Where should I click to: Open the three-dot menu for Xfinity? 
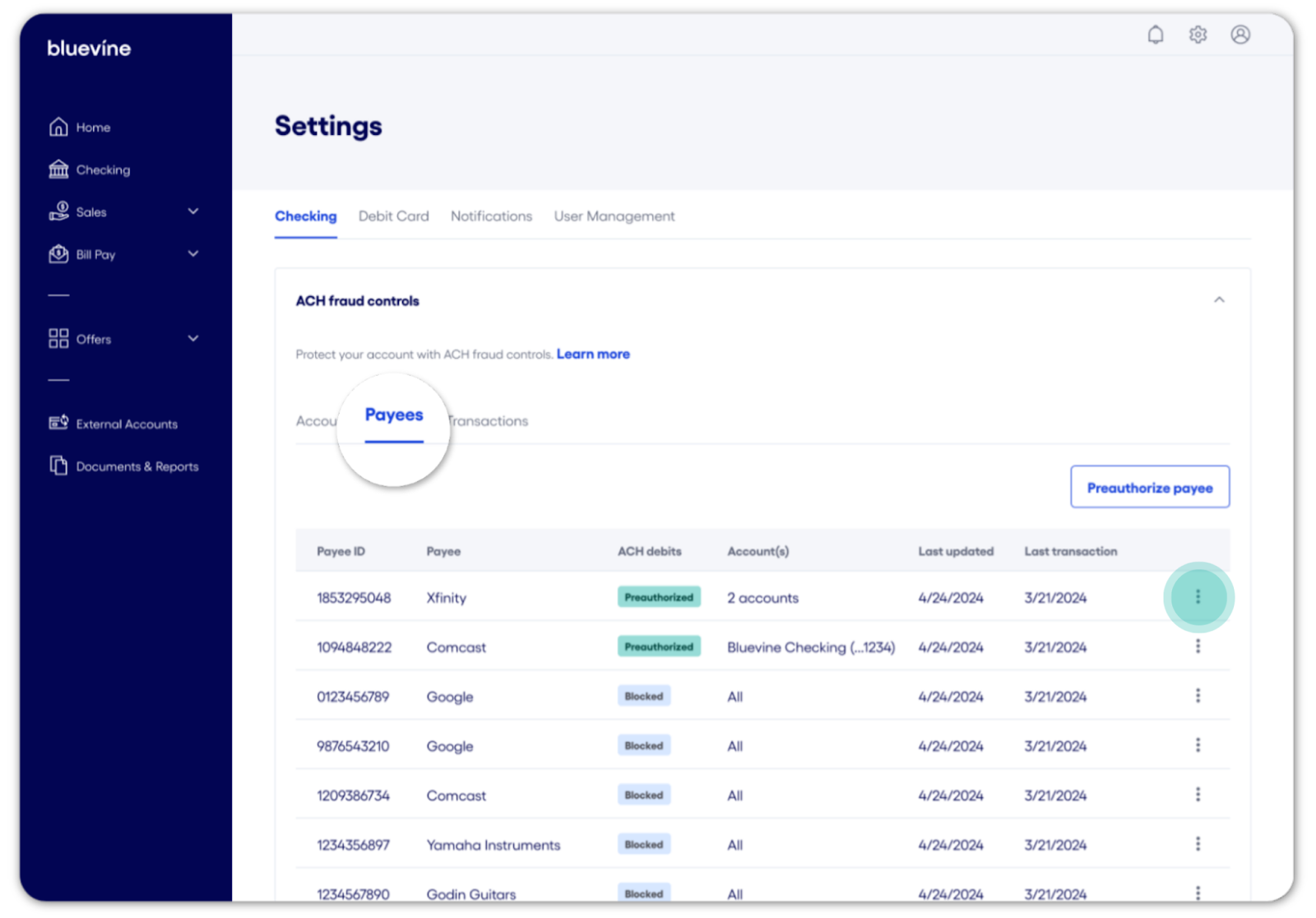pyautogui.click(x=1198, y=597)
